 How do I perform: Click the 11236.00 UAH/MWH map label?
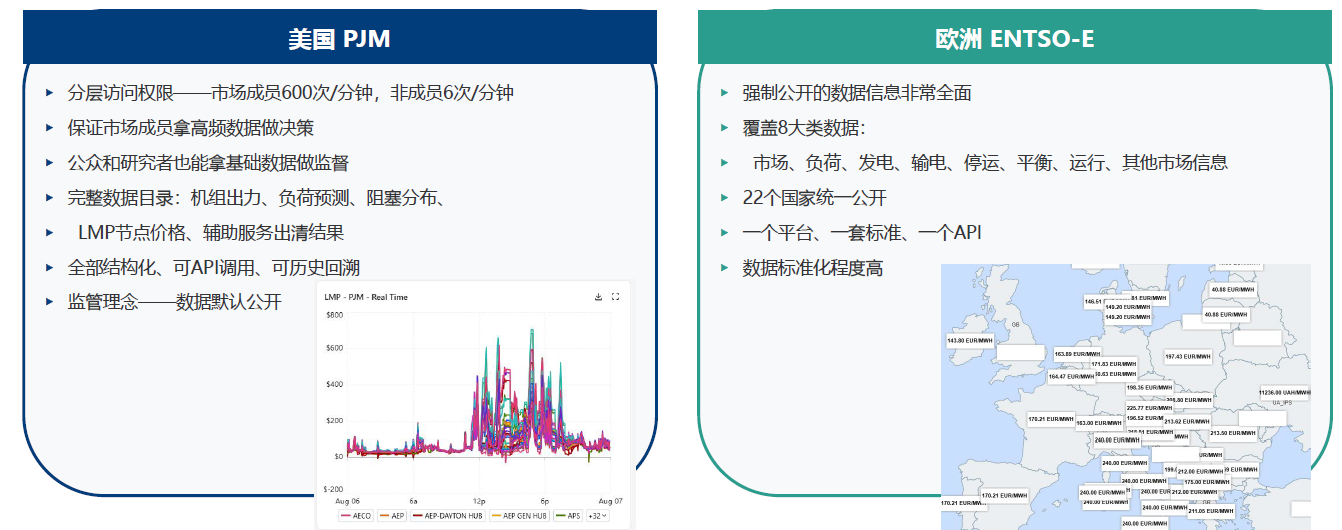(x=1285, y=393)
